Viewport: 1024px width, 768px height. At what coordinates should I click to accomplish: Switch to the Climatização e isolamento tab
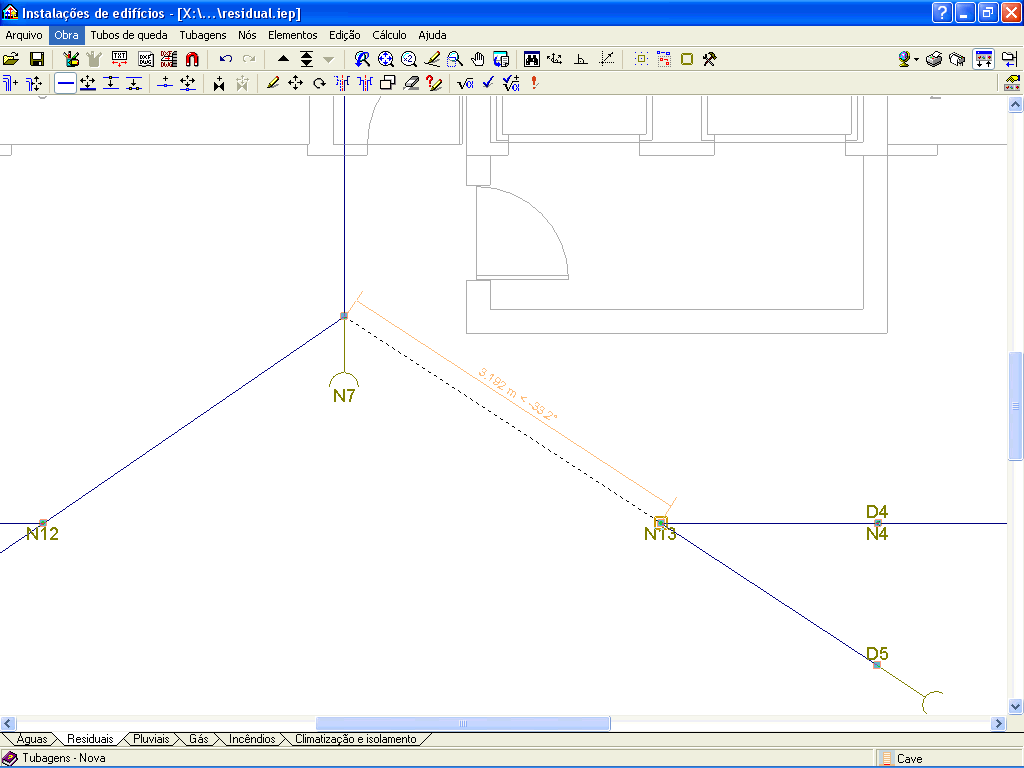click(x=356, y=739)
